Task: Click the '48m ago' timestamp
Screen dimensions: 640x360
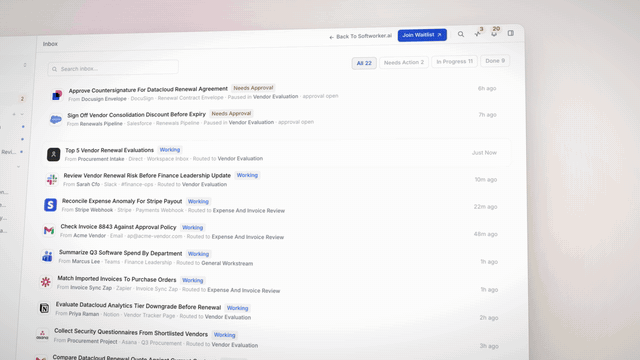Action: tap(485, 234)
